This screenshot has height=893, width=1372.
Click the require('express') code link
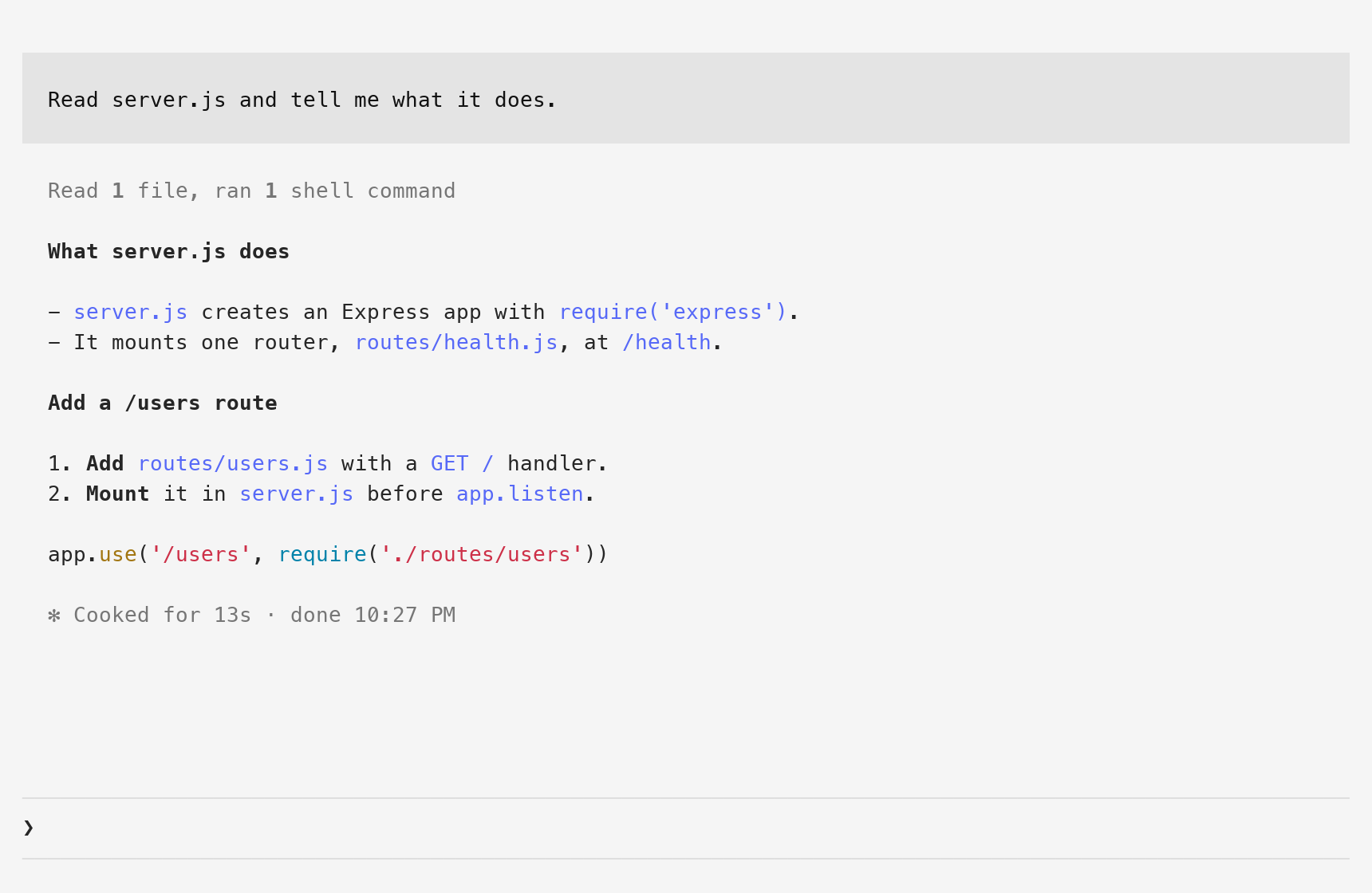[x=673, y=313]
